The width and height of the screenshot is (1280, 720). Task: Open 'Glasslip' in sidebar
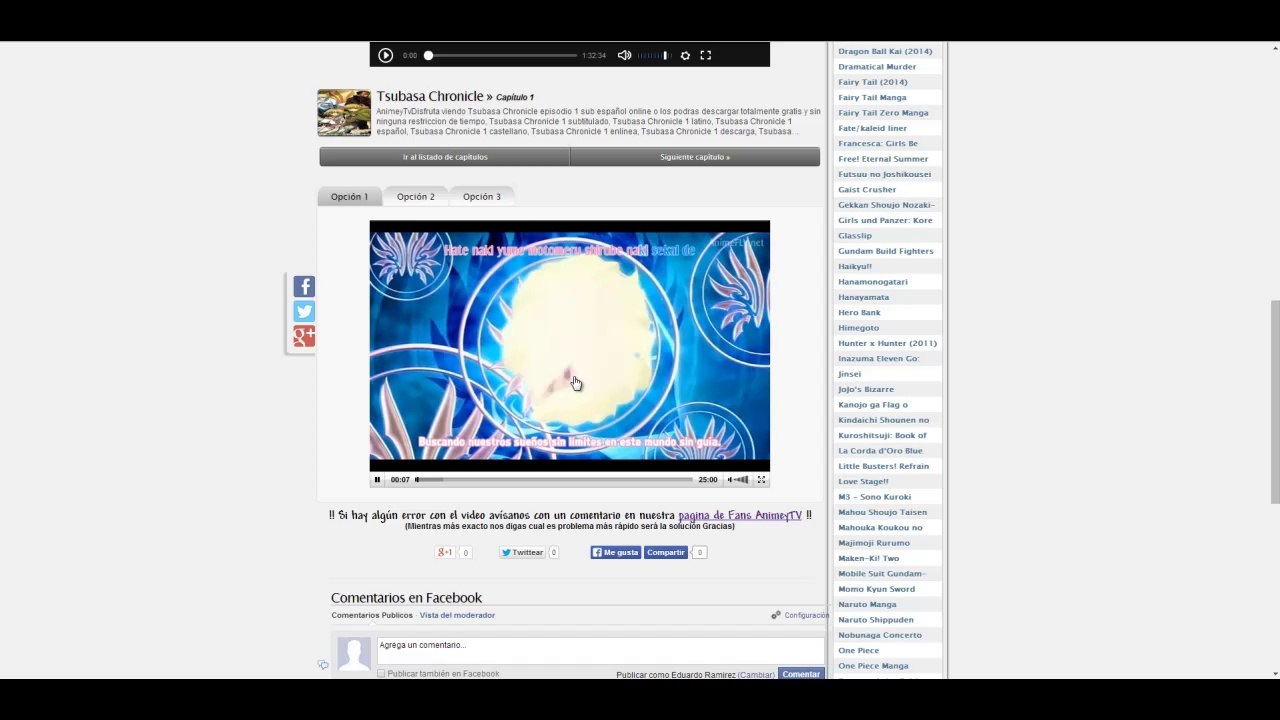855,236
